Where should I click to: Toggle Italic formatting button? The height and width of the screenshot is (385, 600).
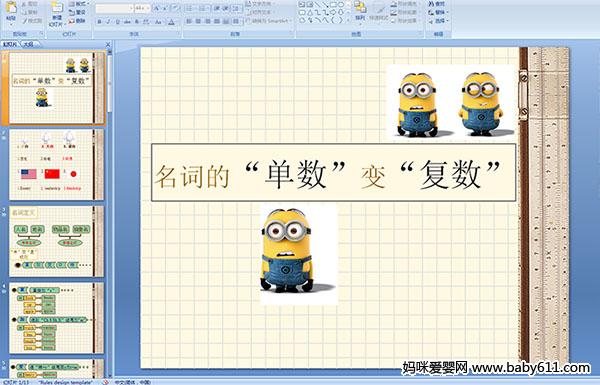pos(108,22)
